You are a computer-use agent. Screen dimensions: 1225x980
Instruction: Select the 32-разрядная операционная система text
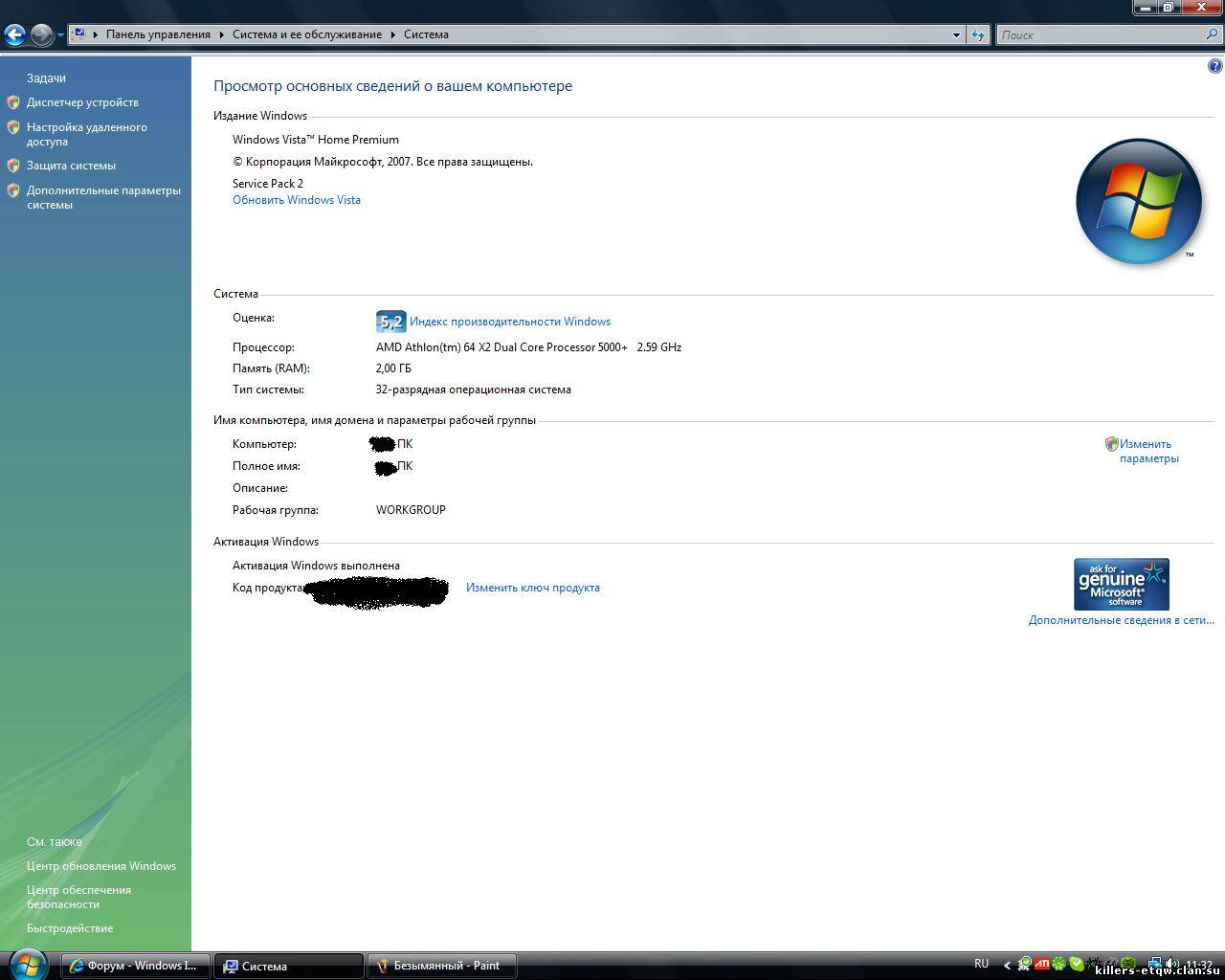click(473, 390)
